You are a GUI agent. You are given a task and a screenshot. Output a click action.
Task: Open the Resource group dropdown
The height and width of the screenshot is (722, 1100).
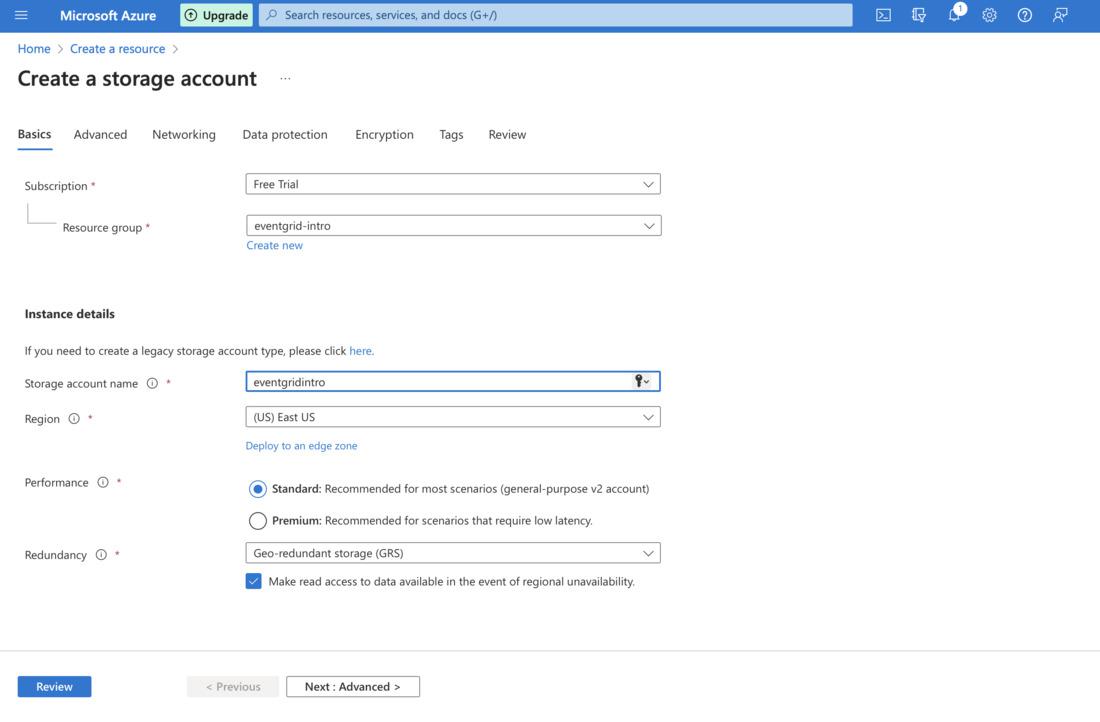tap(453, 226)
